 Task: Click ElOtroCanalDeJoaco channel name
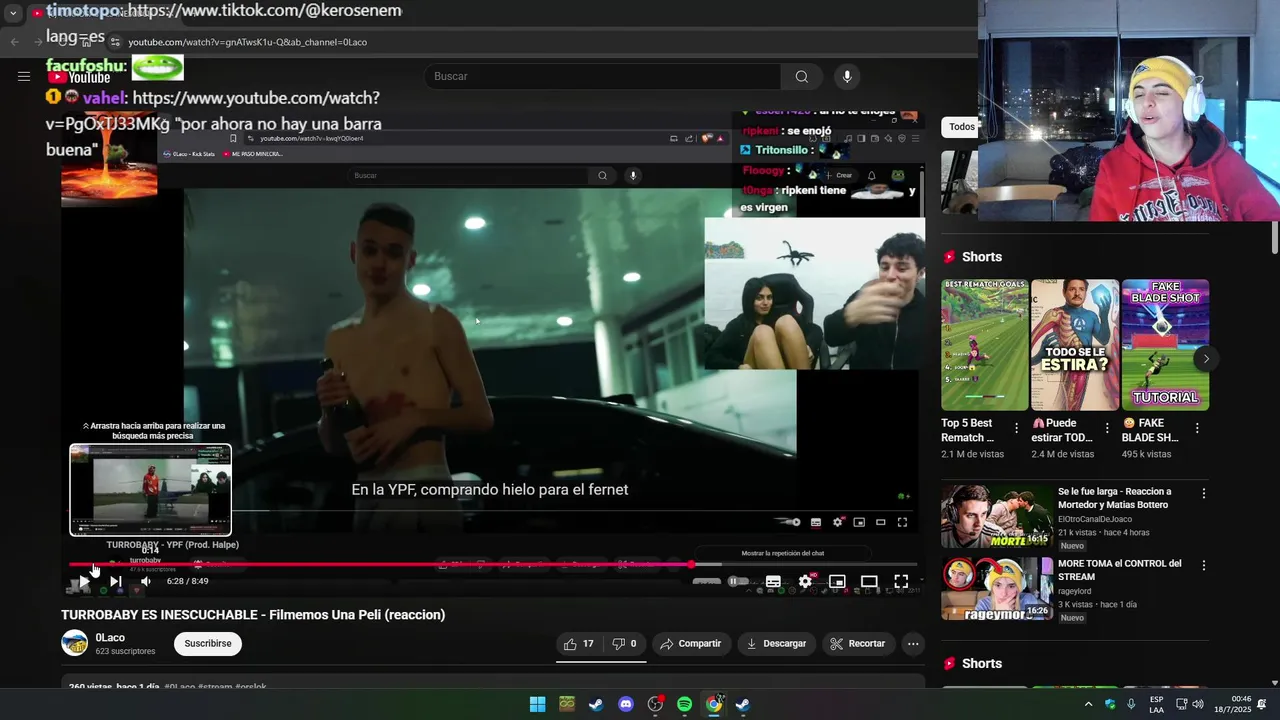click(1095, 519)
